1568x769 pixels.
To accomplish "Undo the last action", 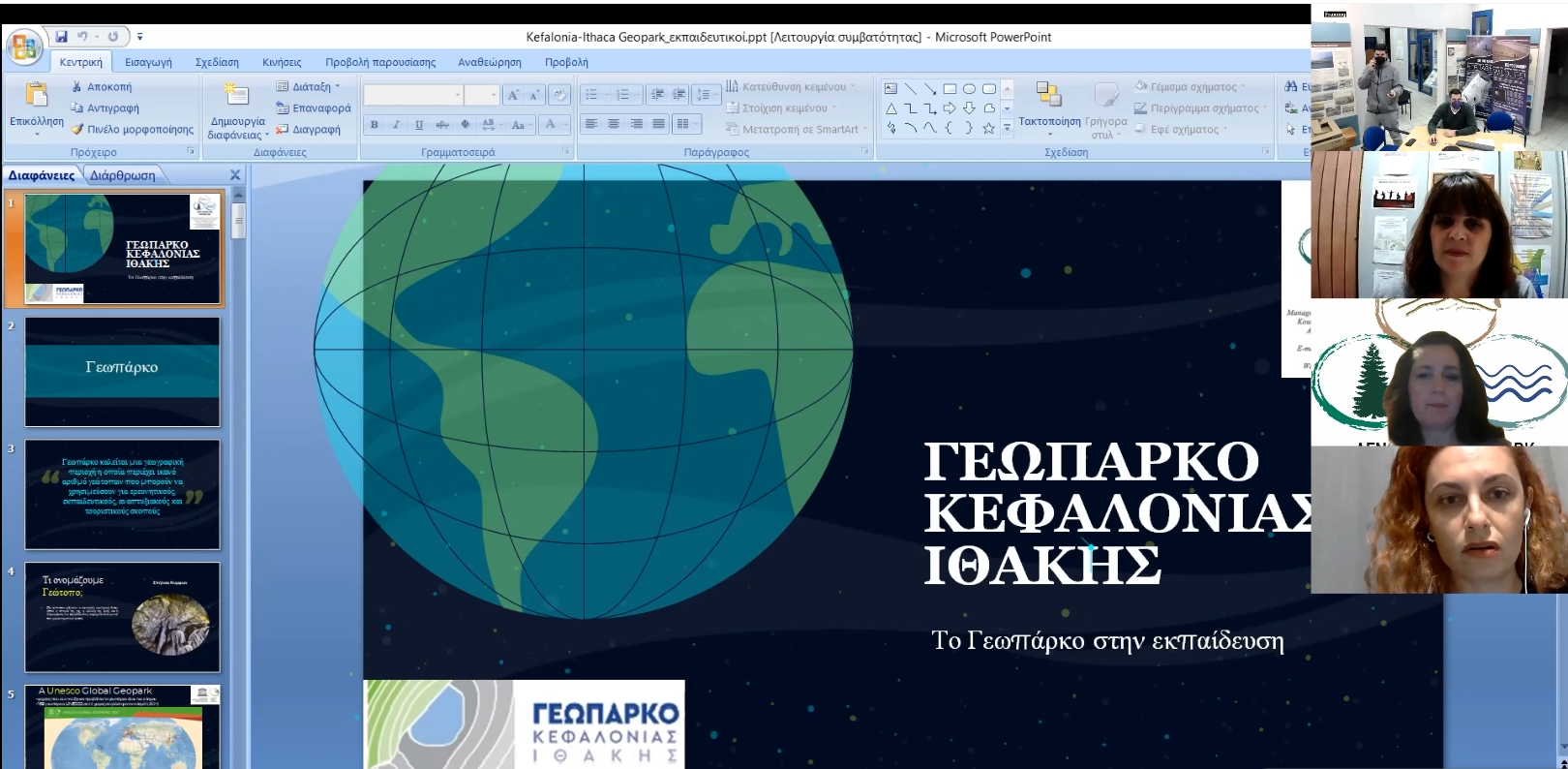I will pyautogui.click(x=83, y=37).
